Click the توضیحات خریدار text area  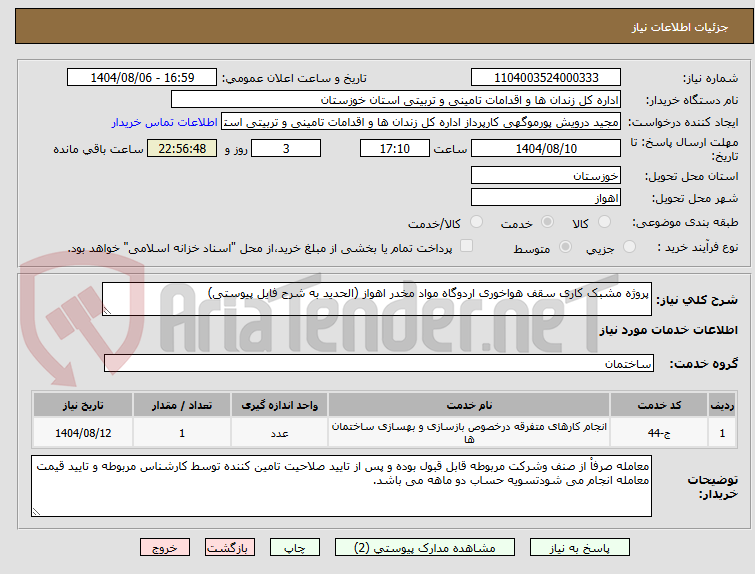point(341,486)
